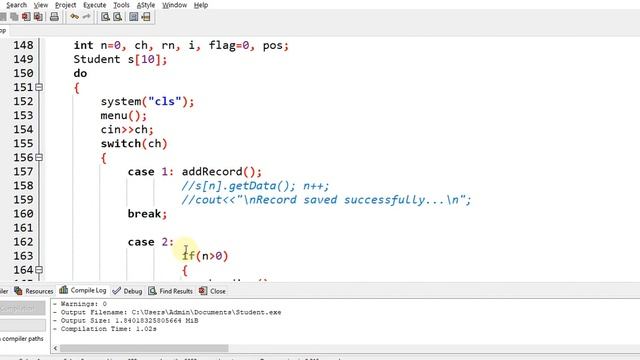
Task: Click the Find toolbar icon
Action: [x=105, y=17]
